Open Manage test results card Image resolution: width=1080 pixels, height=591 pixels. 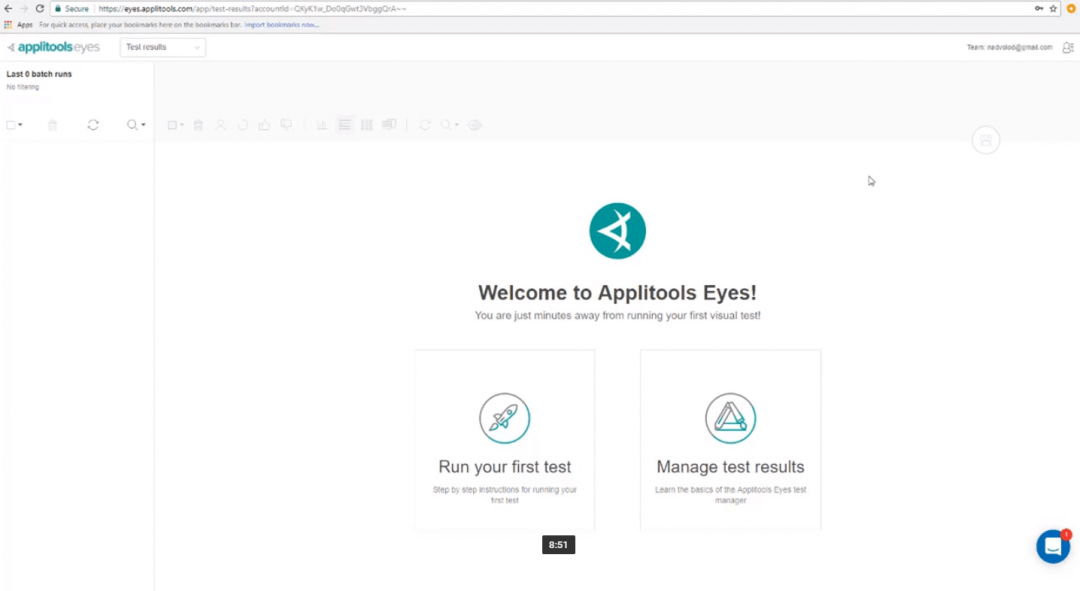pyautogui.click(x=730, y=440)
